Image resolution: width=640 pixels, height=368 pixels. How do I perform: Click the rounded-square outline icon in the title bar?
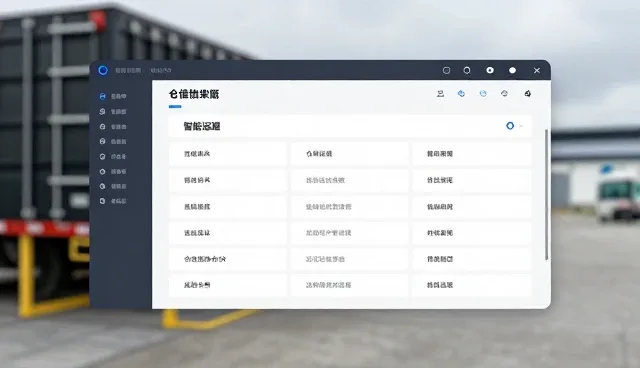[447, 71]
